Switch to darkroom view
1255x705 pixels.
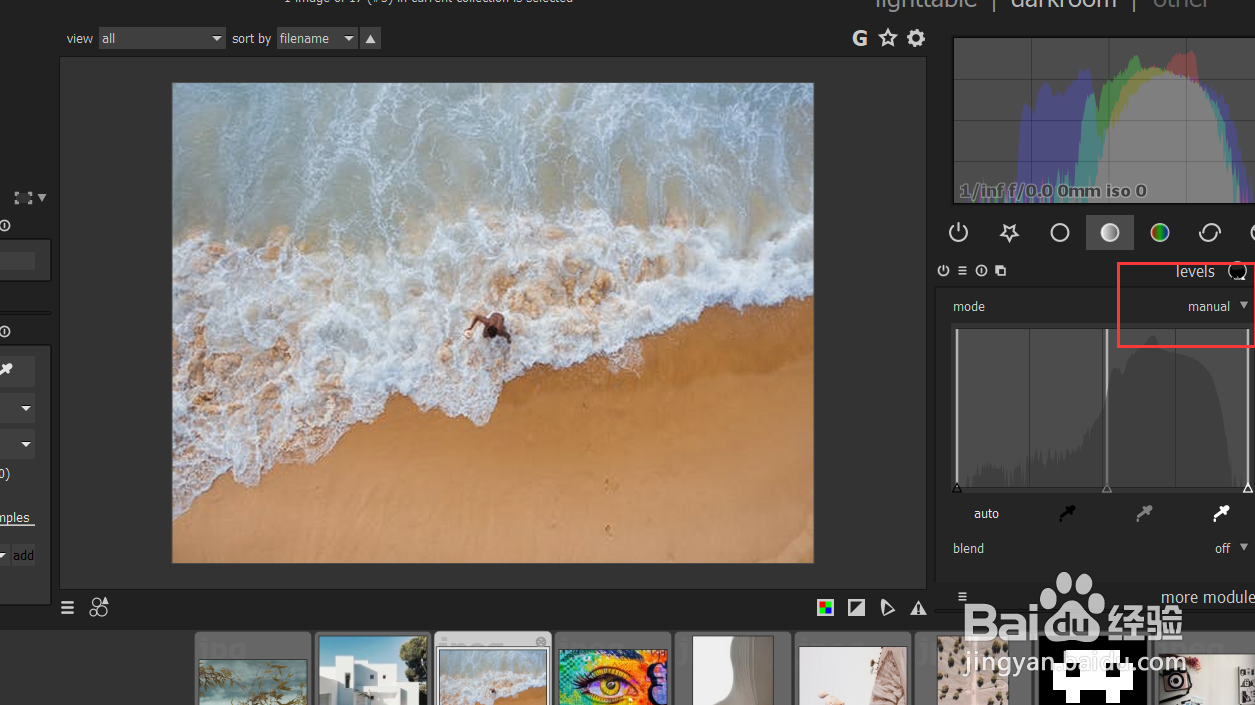click(1063, 3)
